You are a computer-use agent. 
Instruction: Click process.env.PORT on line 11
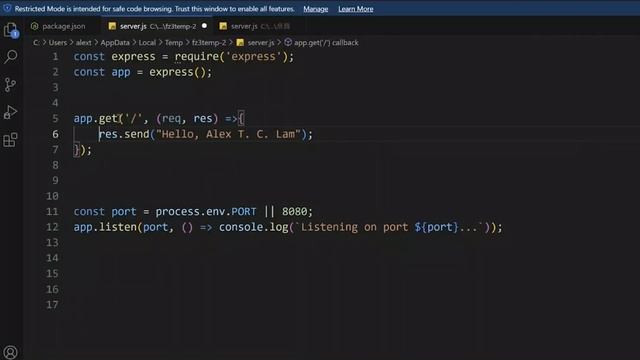tap(206, 211)
